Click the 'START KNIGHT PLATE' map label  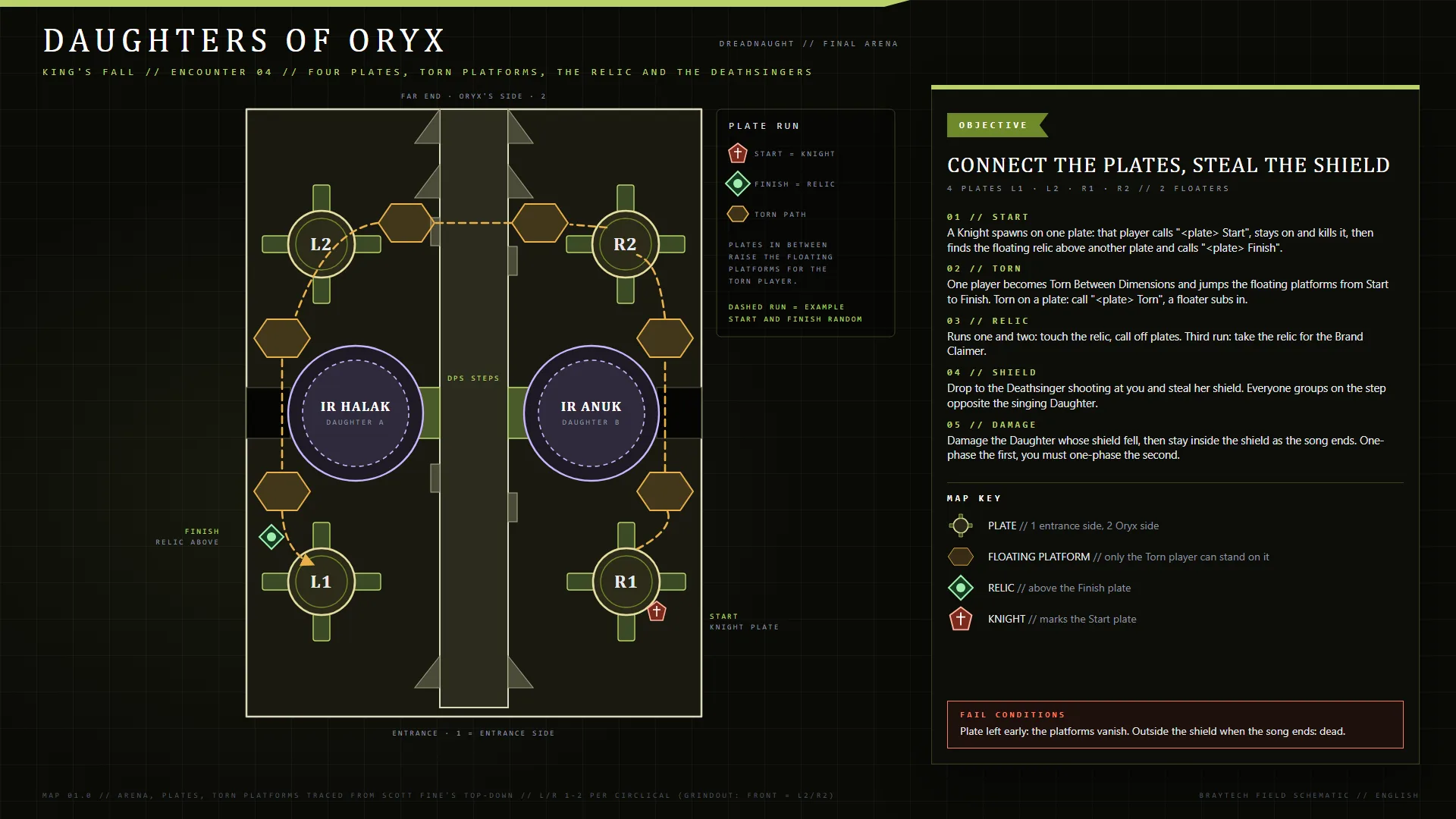click(x=744, y=622)
